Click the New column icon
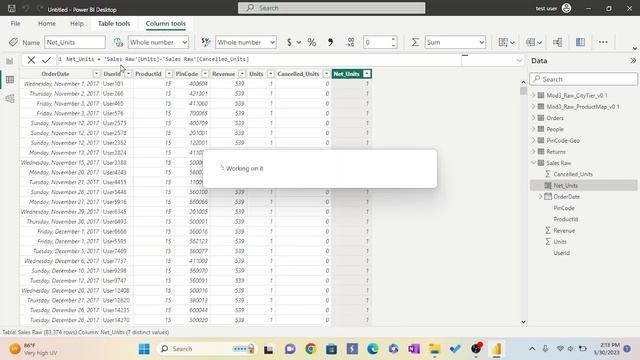Viewport: 640px width, 360px height. point(580,42)
